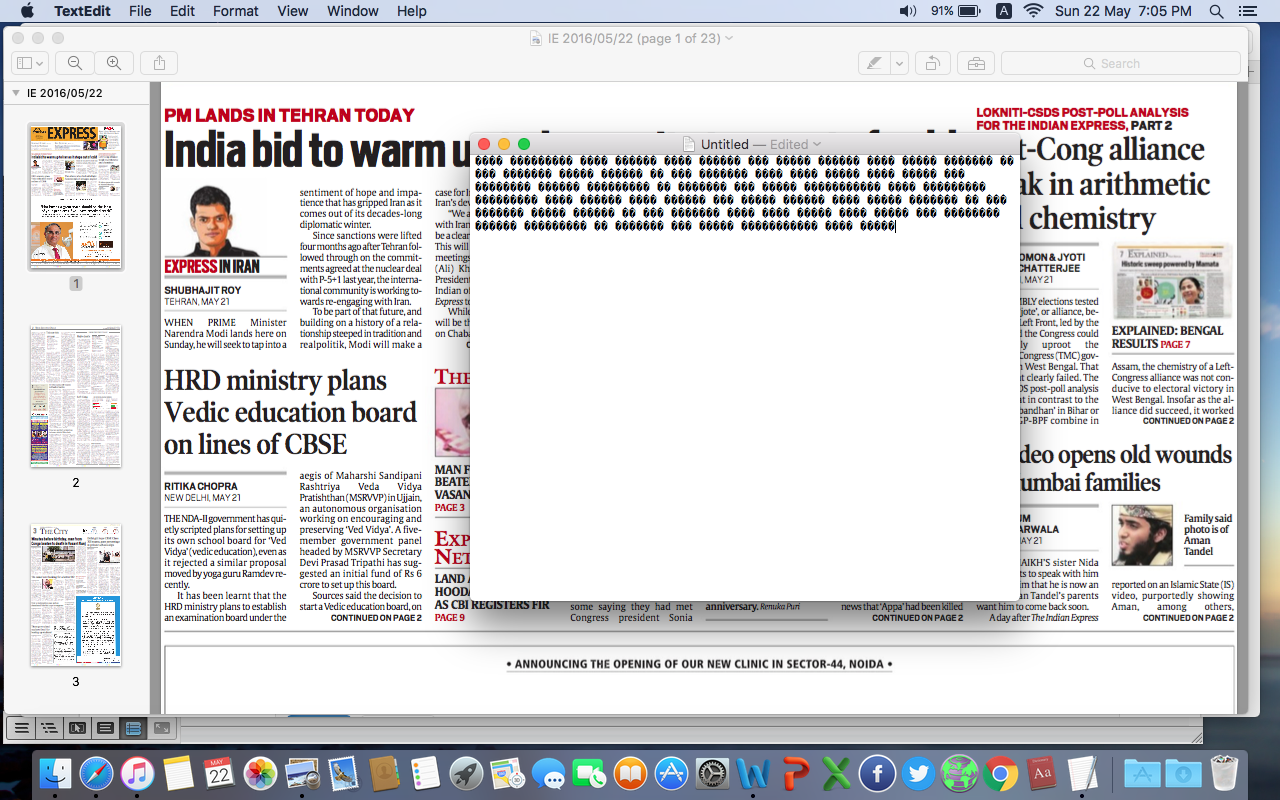Click the screen-with-cursor view button
The image size is (1280, 800).
click(77, 728)
